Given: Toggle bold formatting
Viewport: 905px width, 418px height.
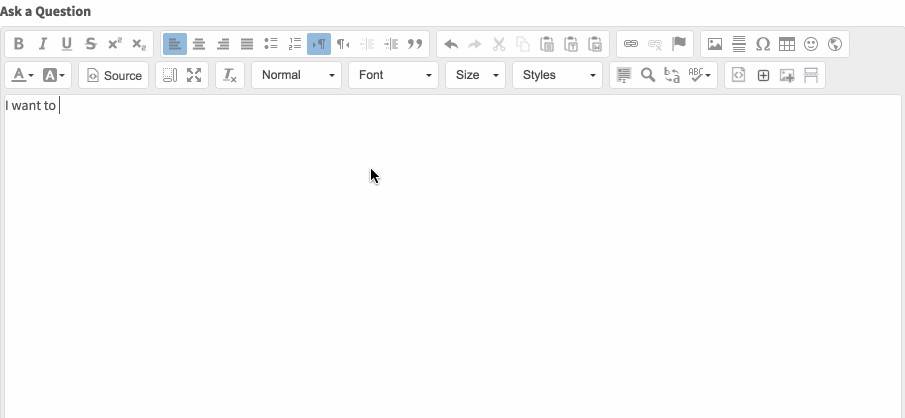Looking at the screenshot, I should (19, 44).
